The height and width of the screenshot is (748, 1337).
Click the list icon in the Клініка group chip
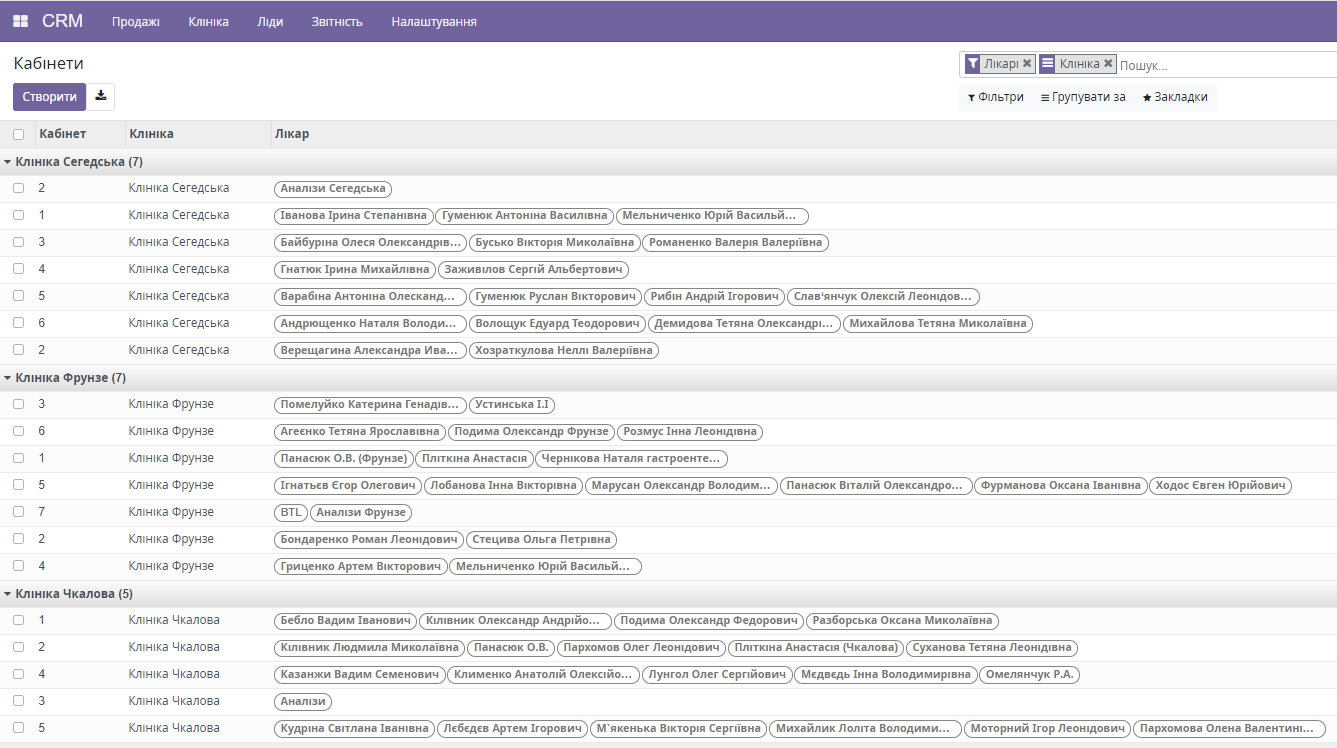pyautogui.click(x=1047, y=63)
